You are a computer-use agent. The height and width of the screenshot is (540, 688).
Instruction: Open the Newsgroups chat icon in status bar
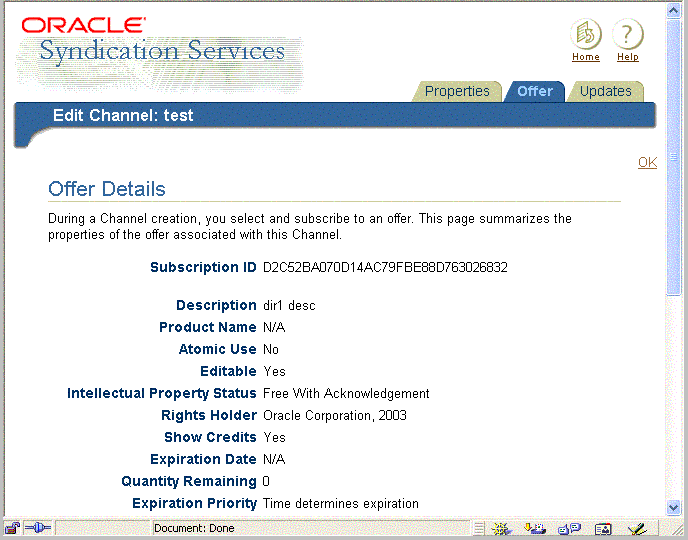pyautogui.click(x=569, y=529)
